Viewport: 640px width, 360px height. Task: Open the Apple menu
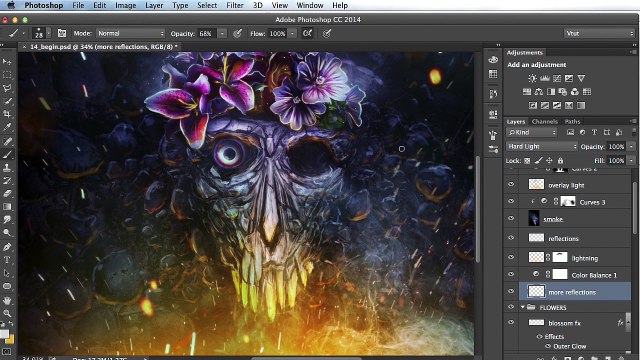tap(11, 5)
